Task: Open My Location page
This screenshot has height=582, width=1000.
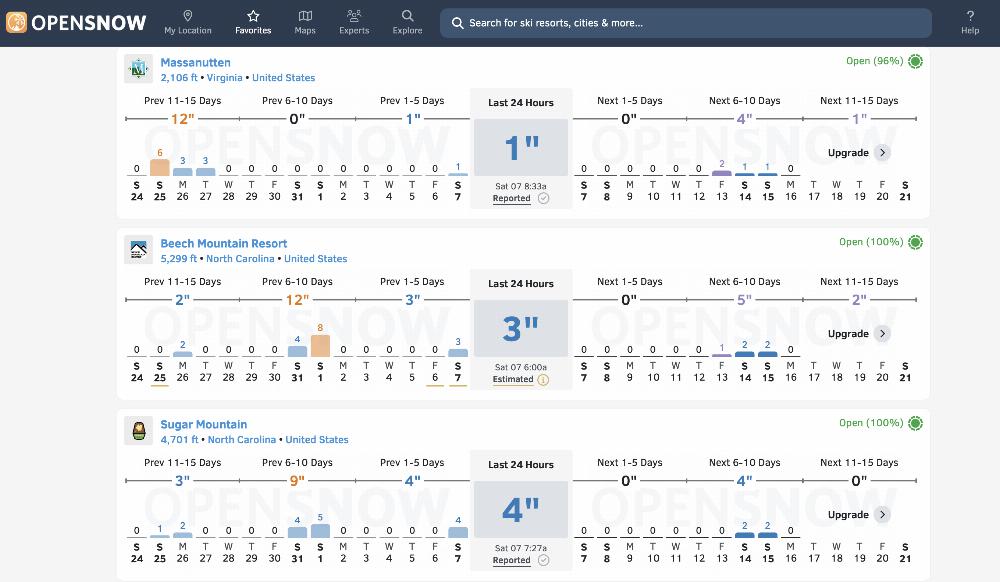Action: pos(188,22)
